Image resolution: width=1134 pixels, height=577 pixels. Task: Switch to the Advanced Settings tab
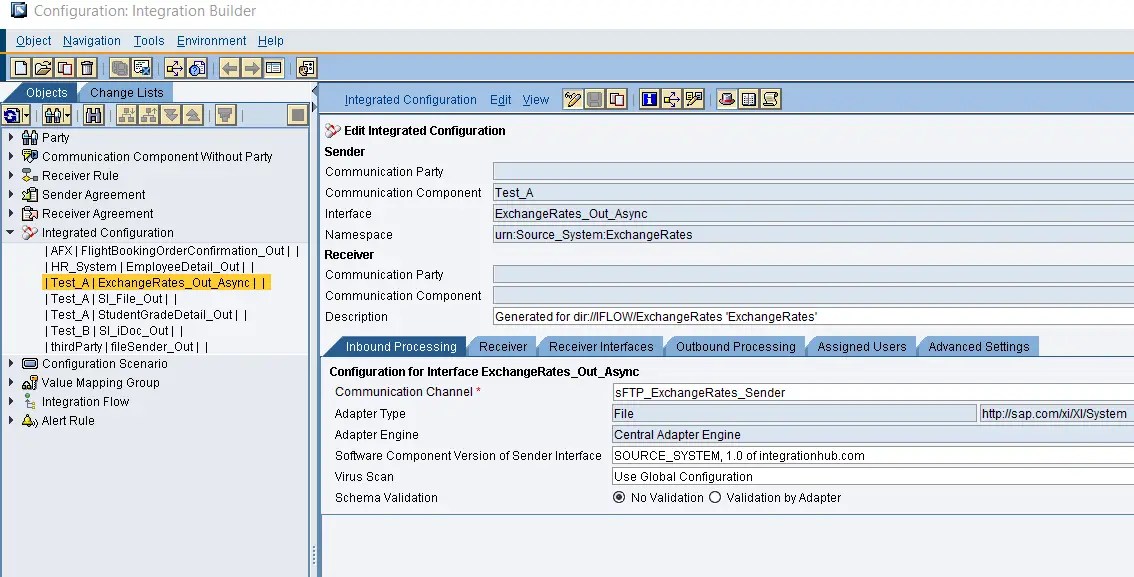978,346
